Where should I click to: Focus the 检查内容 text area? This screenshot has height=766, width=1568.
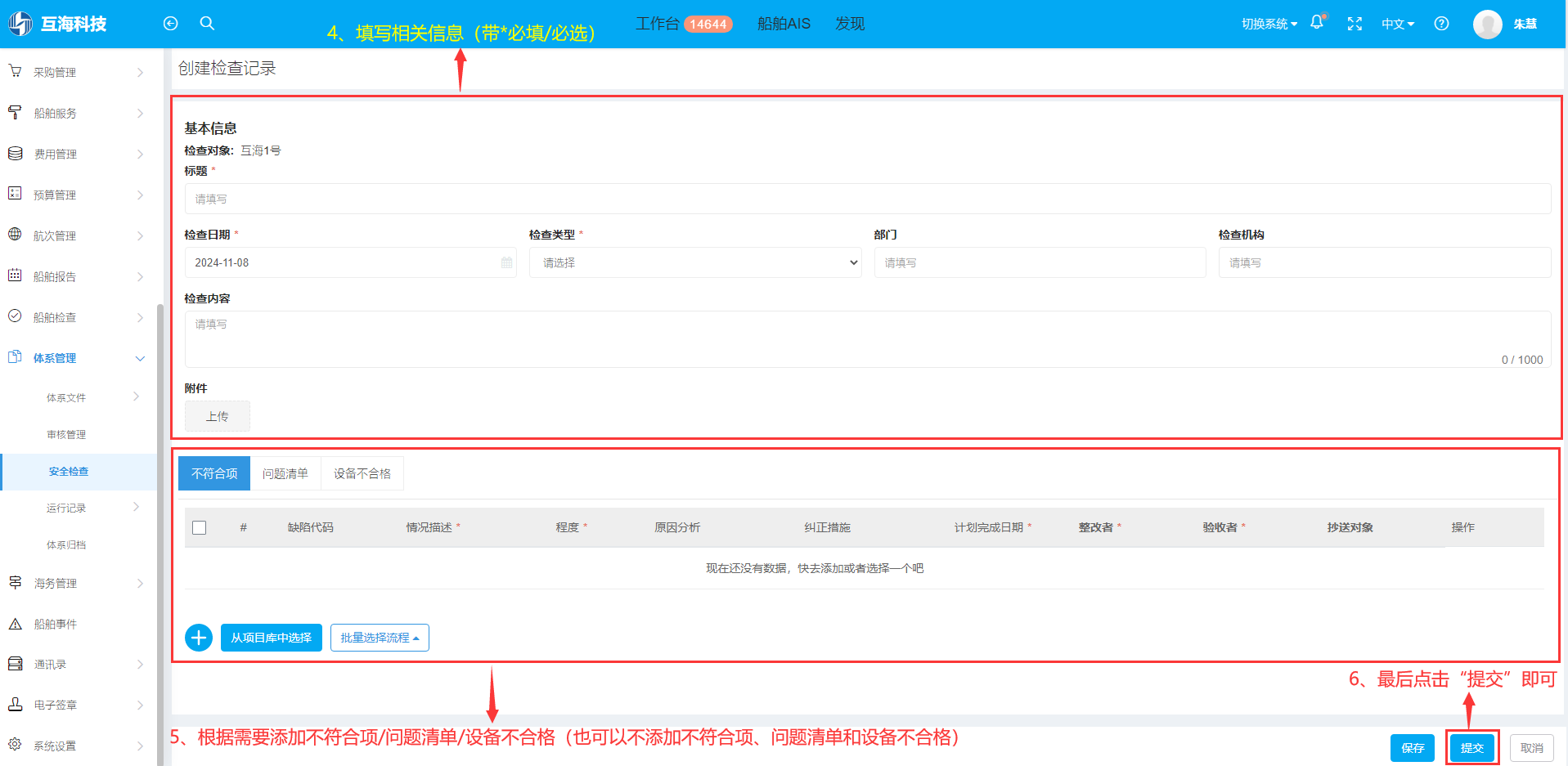pyautogui.click(x=868, y=339)
